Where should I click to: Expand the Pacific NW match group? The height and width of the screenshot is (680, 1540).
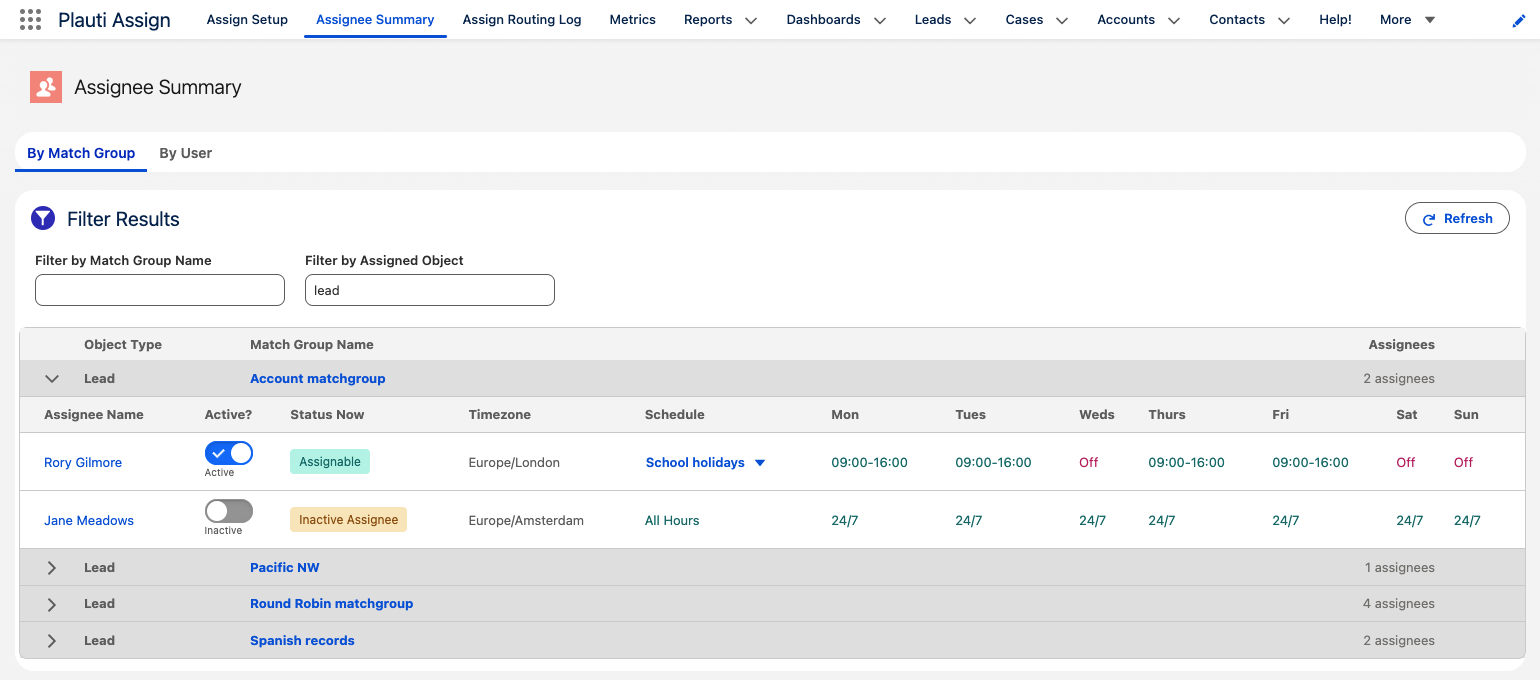(x=52, y=568)
